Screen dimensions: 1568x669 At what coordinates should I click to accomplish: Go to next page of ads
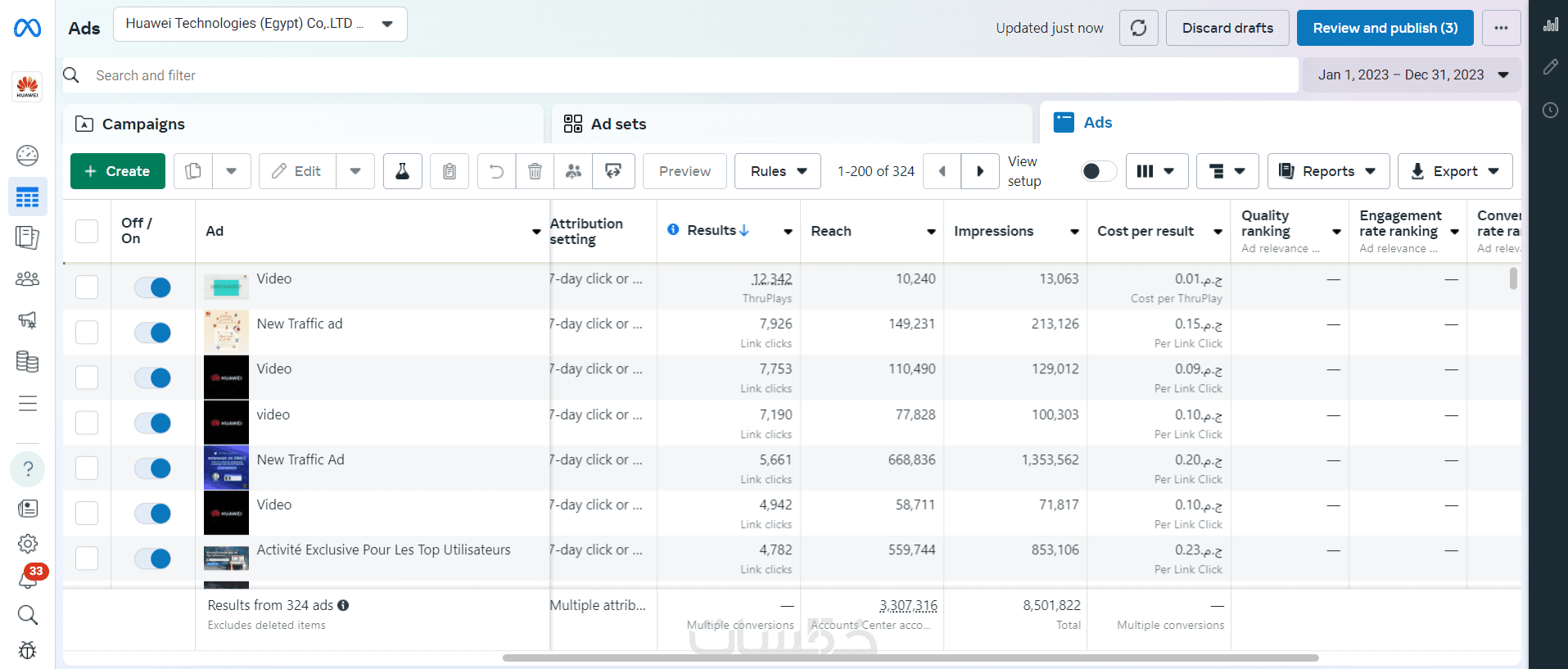click(980, 171)
